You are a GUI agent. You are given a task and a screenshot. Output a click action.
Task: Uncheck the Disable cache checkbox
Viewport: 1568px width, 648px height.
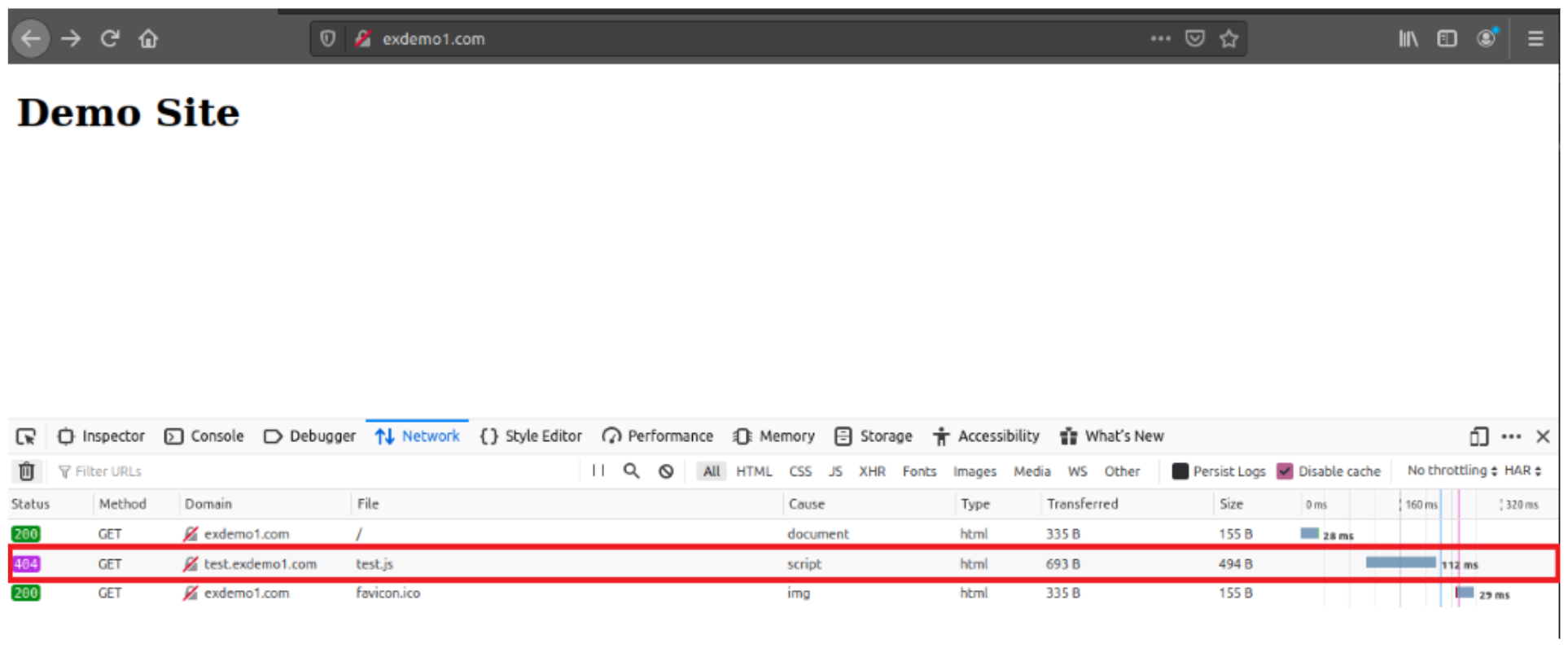1285,471
